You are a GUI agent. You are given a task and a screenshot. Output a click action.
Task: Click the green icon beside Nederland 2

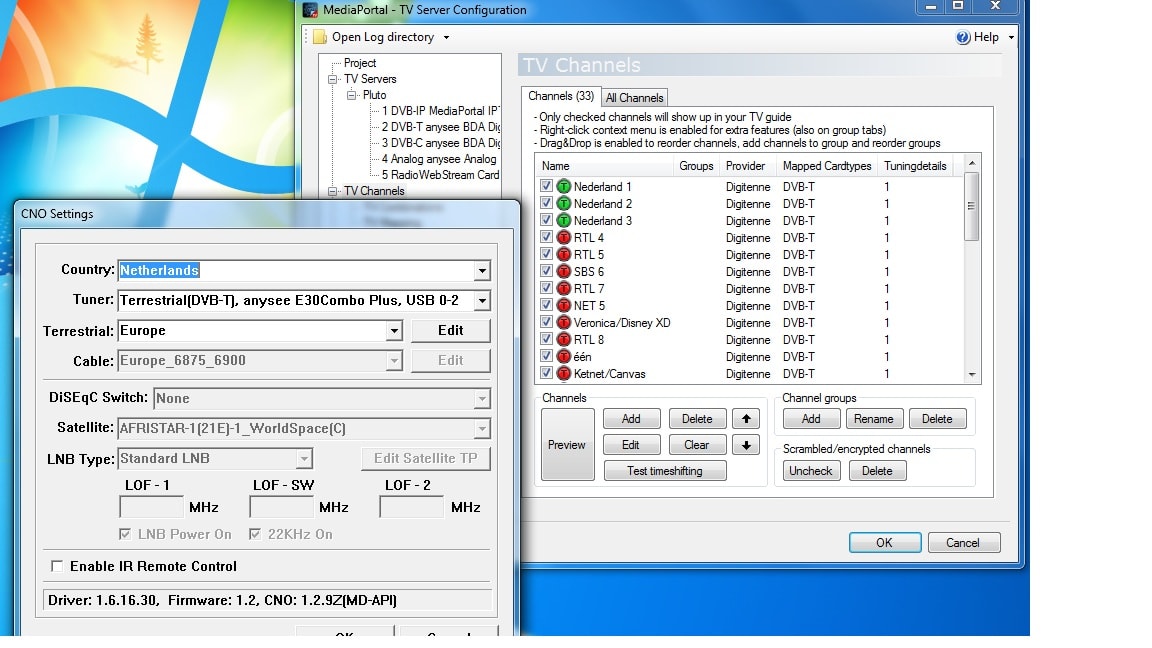pyautogui.click(x=564, y=204)
